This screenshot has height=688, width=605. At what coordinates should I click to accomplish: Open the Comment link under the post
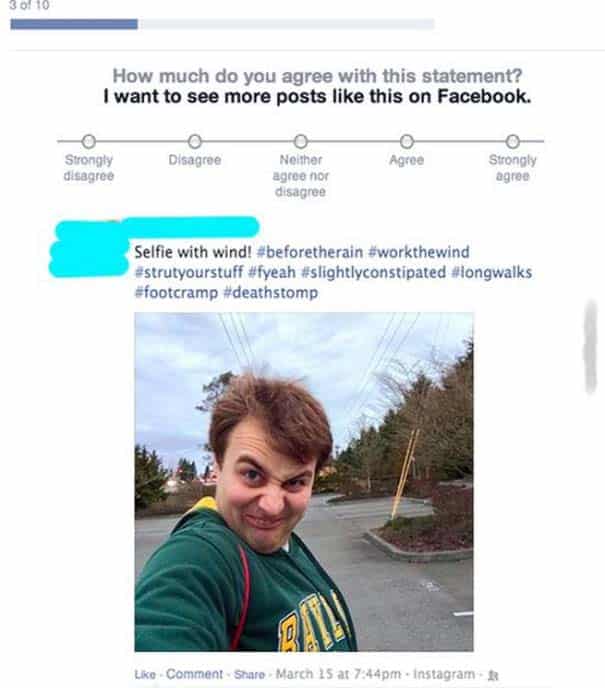tap(194, 674)
